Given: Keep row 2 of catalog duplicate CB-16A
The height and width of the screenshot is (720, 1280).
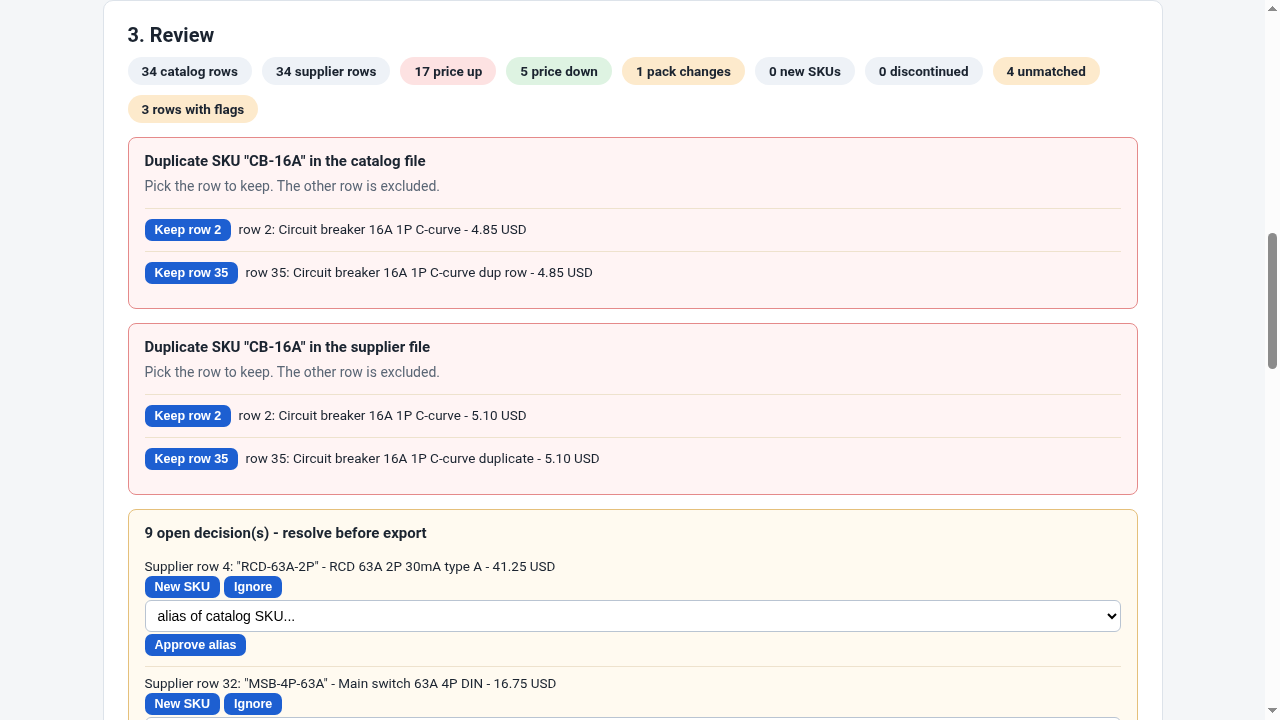Looking at the screenshot, I should [x=188, y=230].
